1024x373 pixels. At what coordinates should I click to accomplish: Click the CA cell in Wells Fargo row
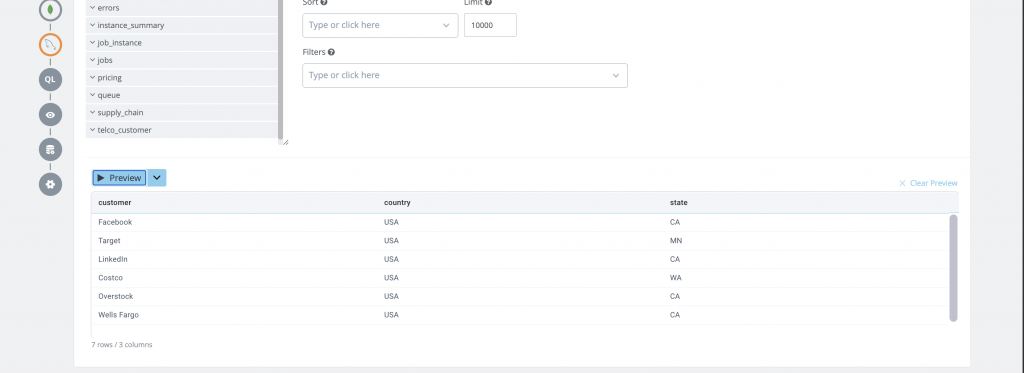point(675,315)
